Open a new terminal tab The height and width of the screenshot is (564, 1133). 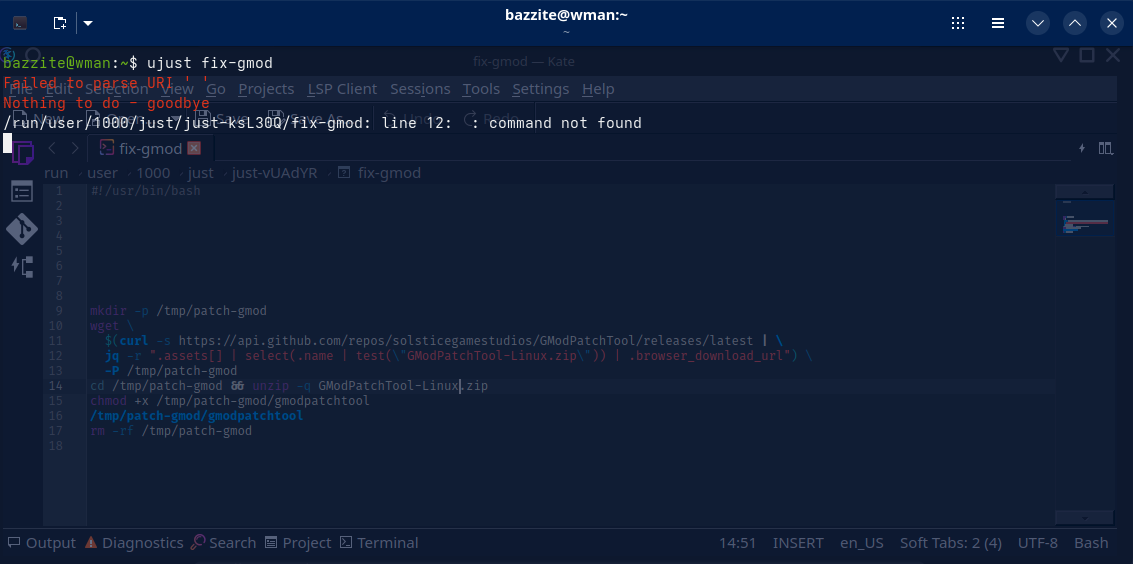60,23
